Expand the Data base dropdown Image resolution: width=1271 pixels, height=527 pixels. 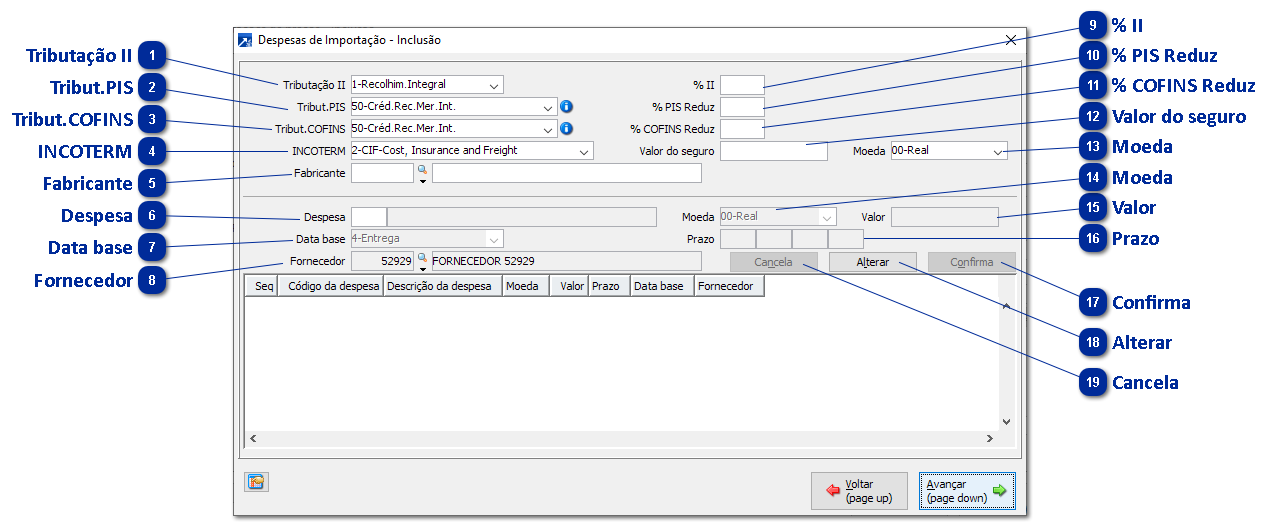(494, 239)
